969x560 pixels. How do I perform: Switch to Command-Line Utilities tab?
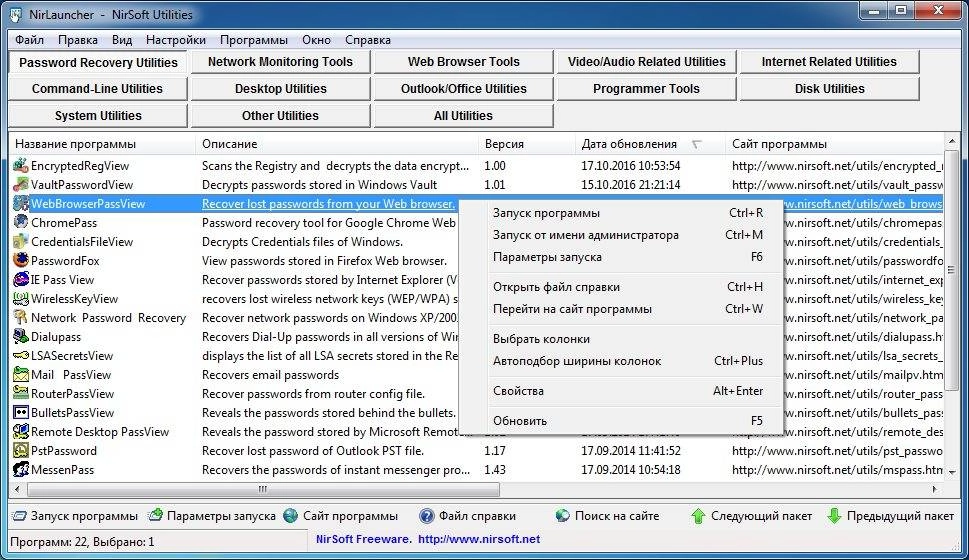98,88
